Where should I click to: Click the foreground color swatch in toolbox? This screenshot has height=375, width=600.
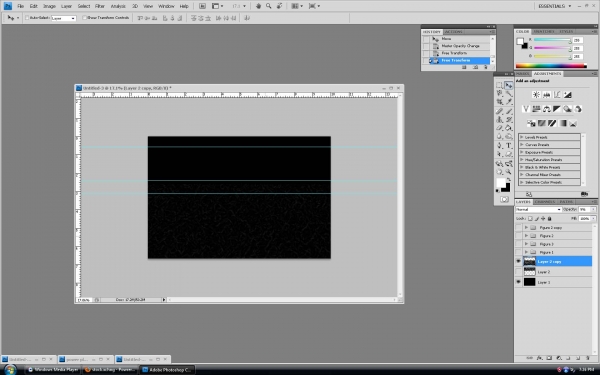click(x=501, y=183)
